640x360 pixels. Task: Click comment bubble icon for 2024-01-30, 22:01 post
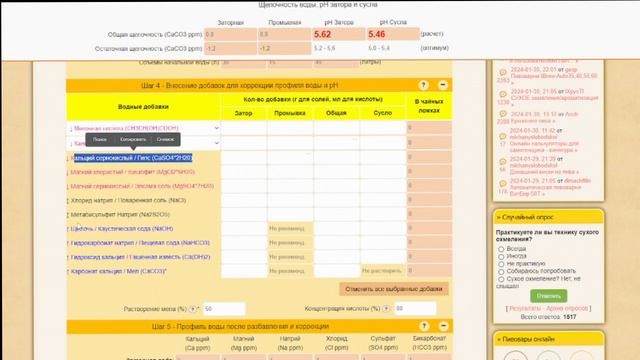(x=503, y=72)
